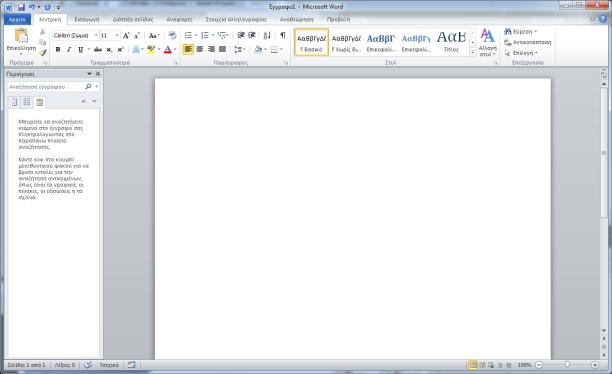The image size is (612, 374).
Task: Click the Copy icon in clipboard group
Action: tap(42, 42)
